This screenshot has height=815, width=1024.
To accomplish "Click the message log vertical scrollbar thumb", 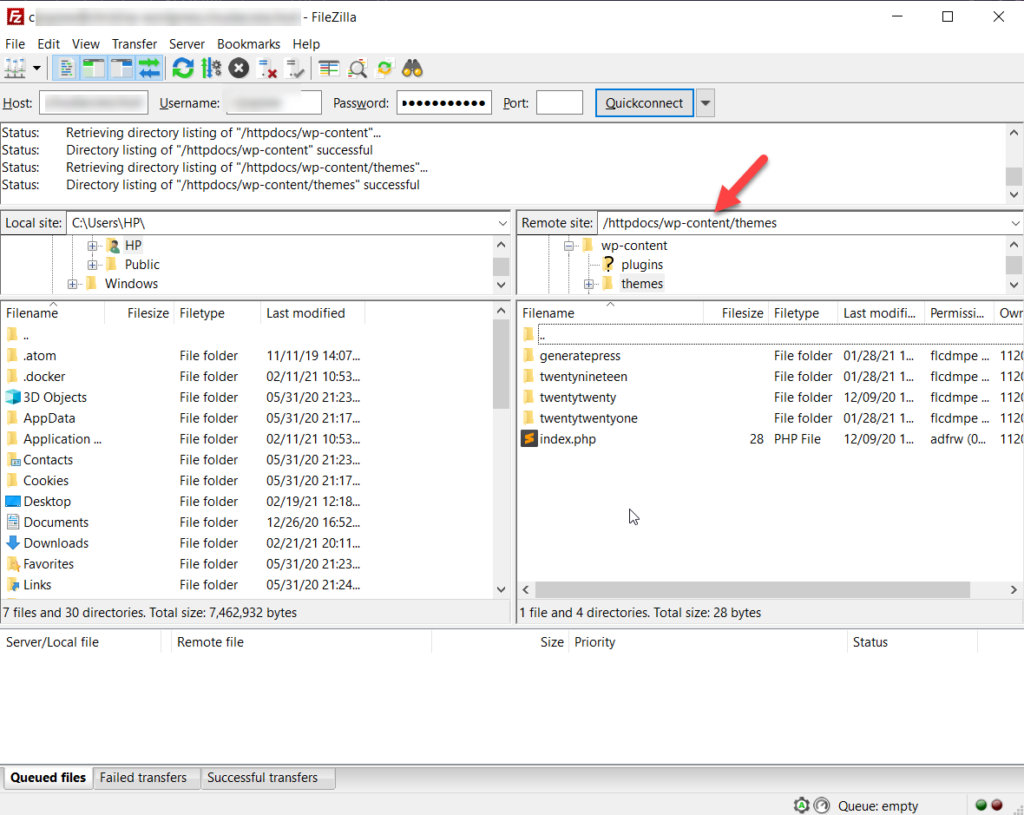I will [1014, 176].
